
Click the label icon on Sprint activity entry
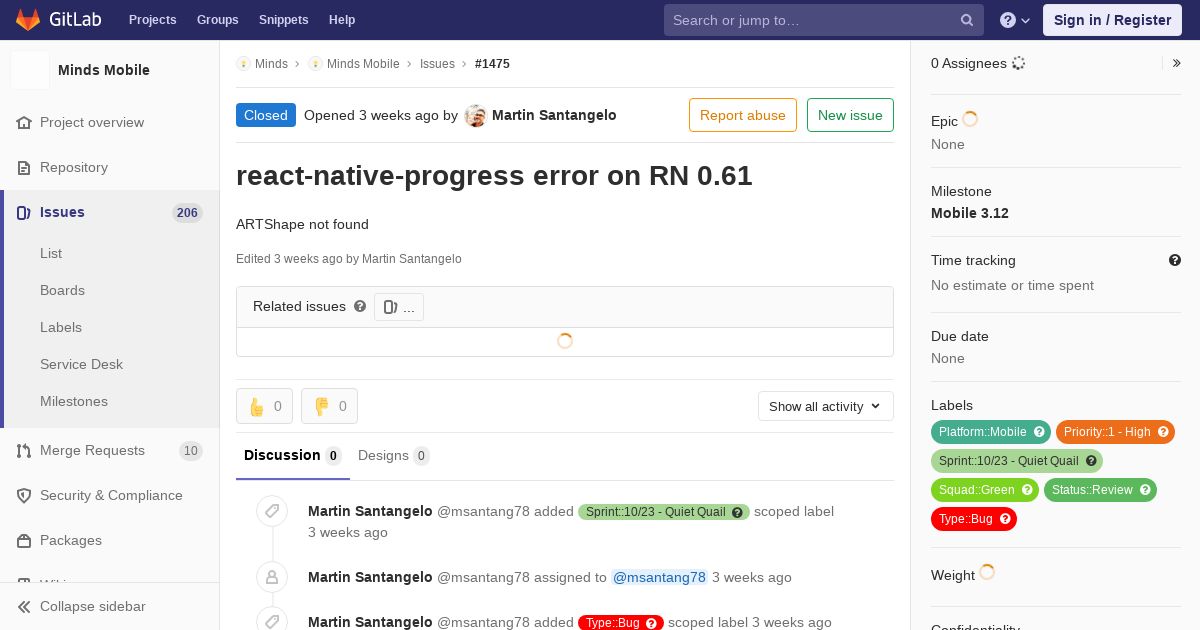click(272, 511)
